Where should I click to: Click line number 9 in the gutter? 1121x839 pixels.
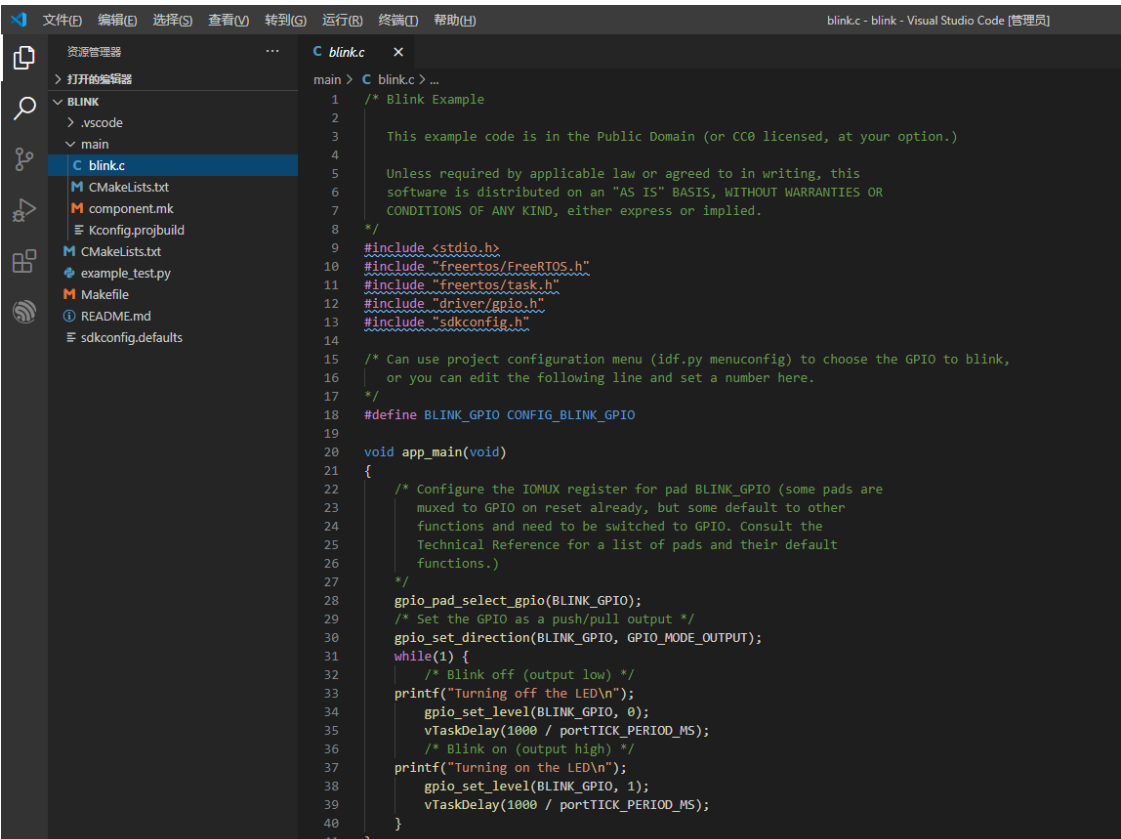(x=335, y=248)
